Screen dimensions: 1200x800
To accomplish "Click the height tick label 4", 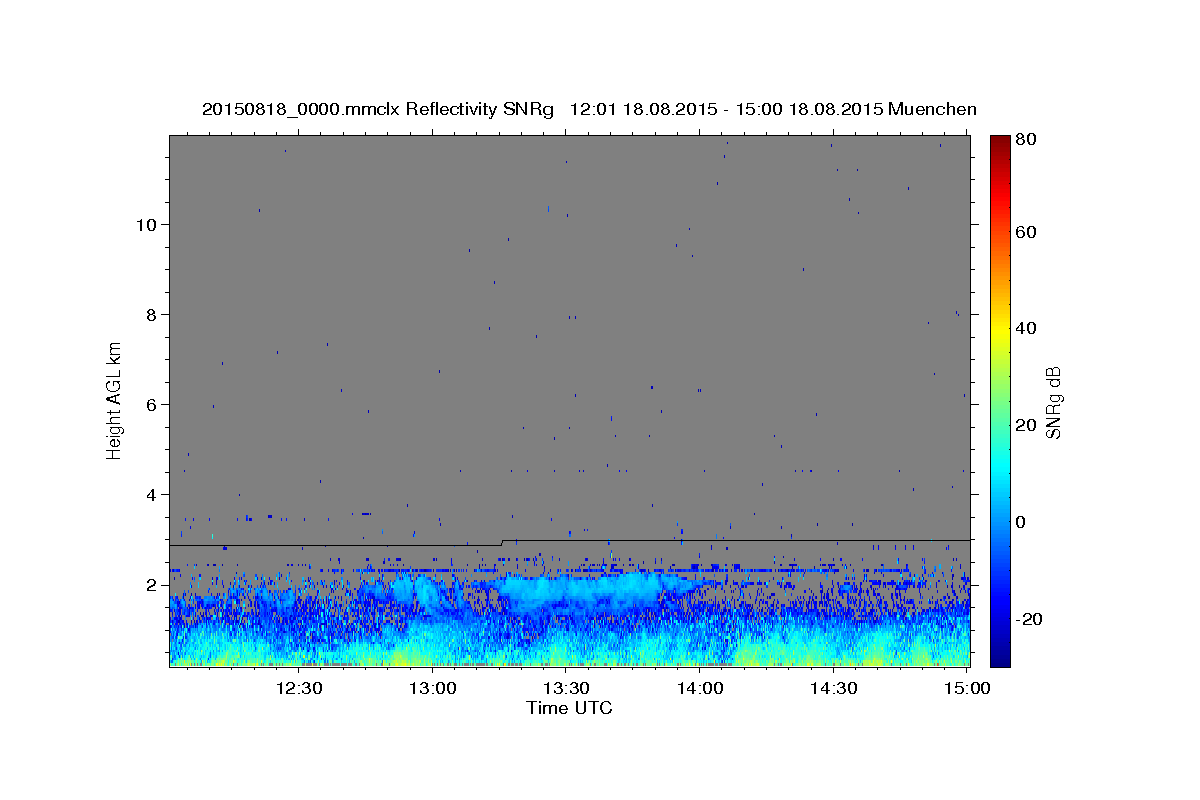I will [153, 494].
